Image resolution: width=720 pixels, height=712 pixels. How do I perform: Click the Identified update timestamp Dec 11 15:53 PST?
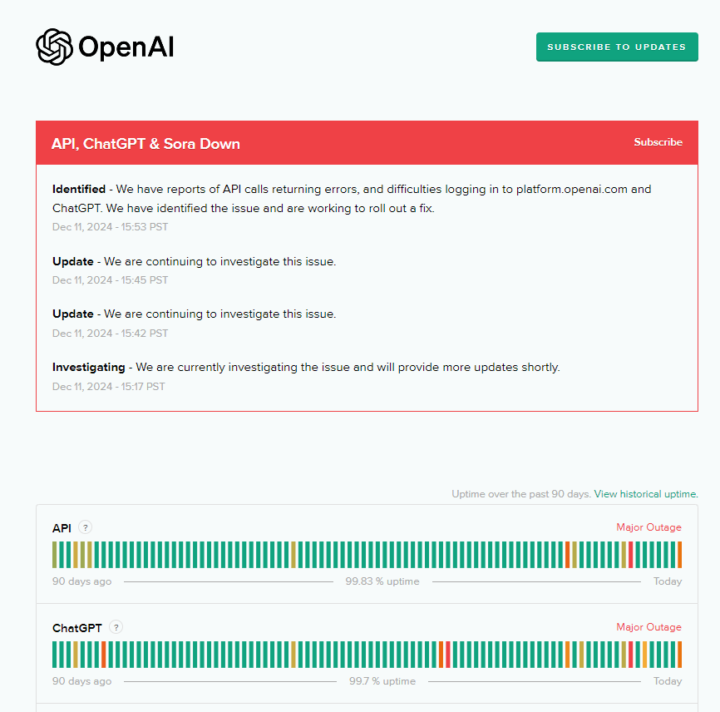tap(110, 227)
